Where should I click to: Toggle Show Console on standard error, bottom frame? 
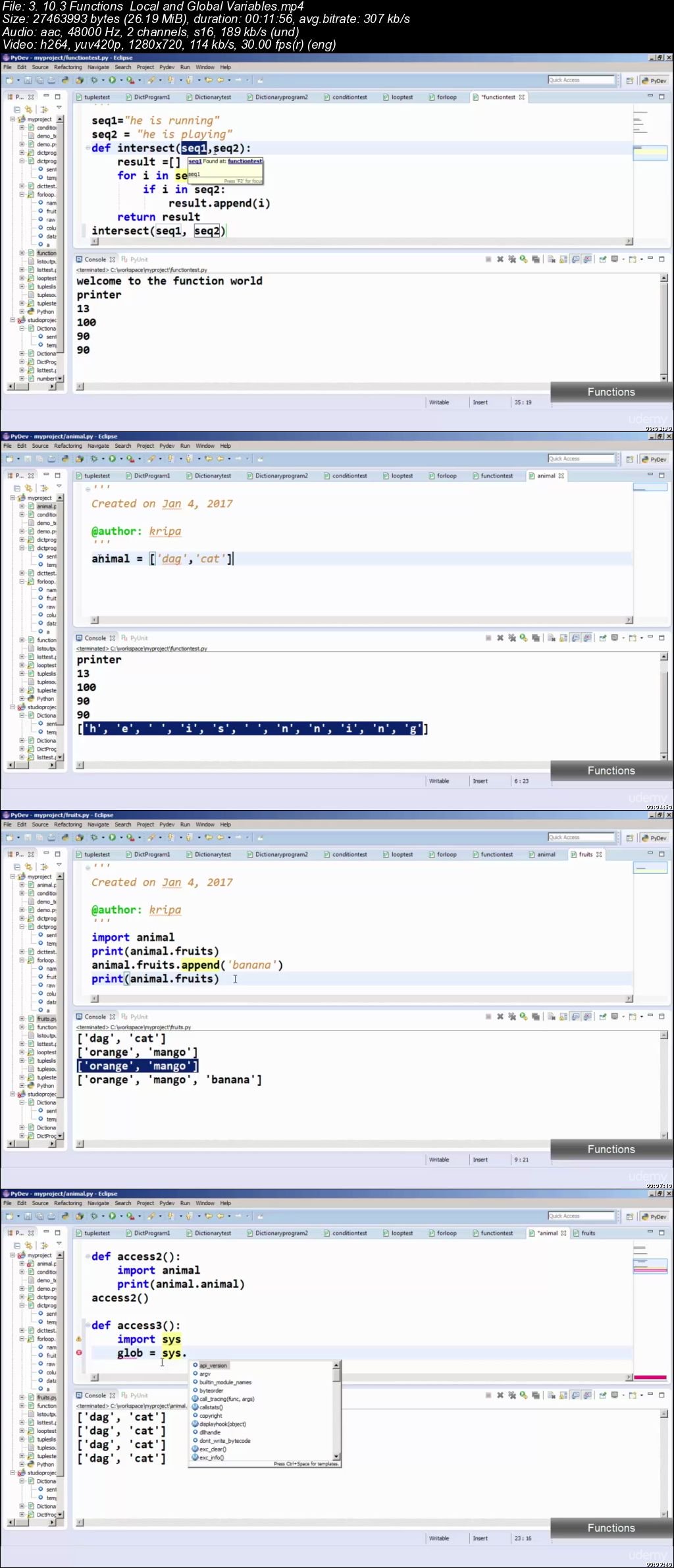(x=587, y=1395)
